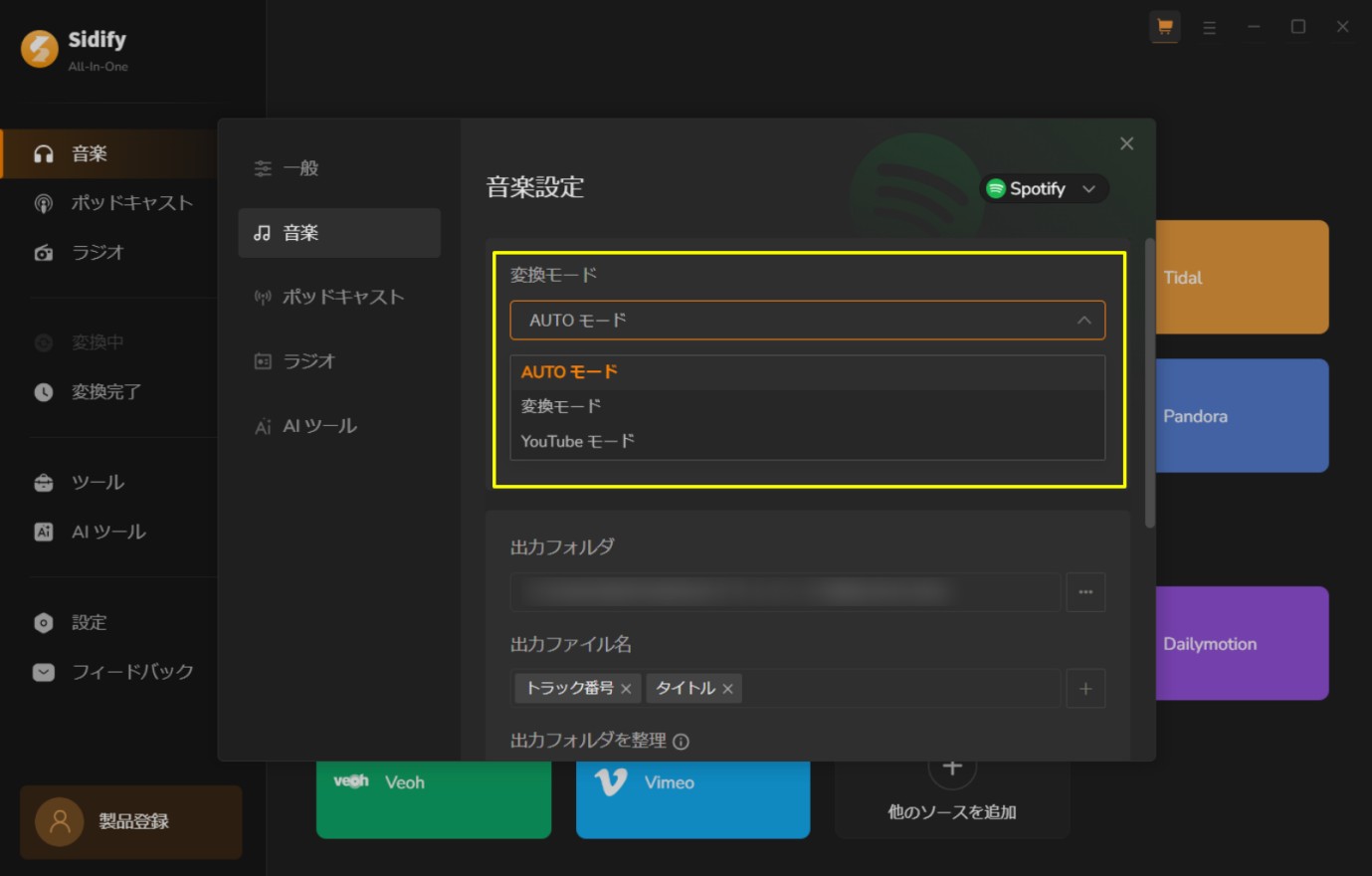Open 変換完了 history in sidebar

tap(109, 392)
